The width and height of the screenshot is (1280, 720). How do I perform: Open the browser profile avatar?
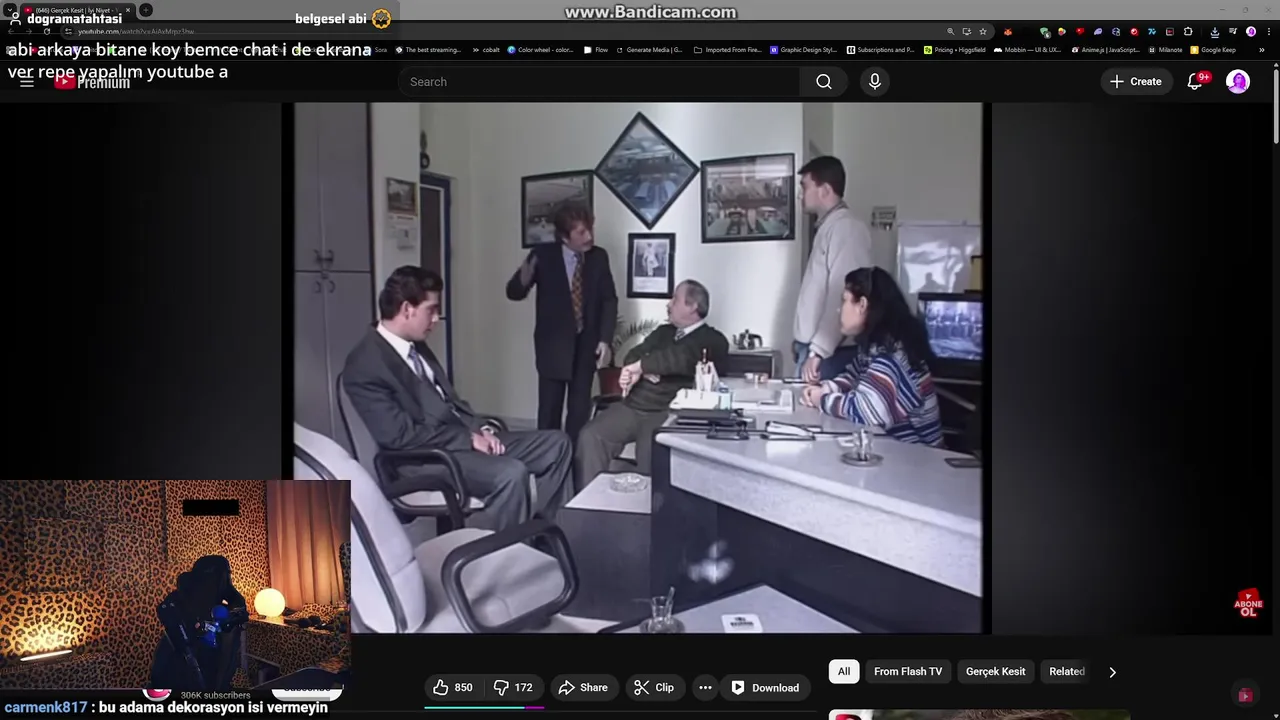1251,31
